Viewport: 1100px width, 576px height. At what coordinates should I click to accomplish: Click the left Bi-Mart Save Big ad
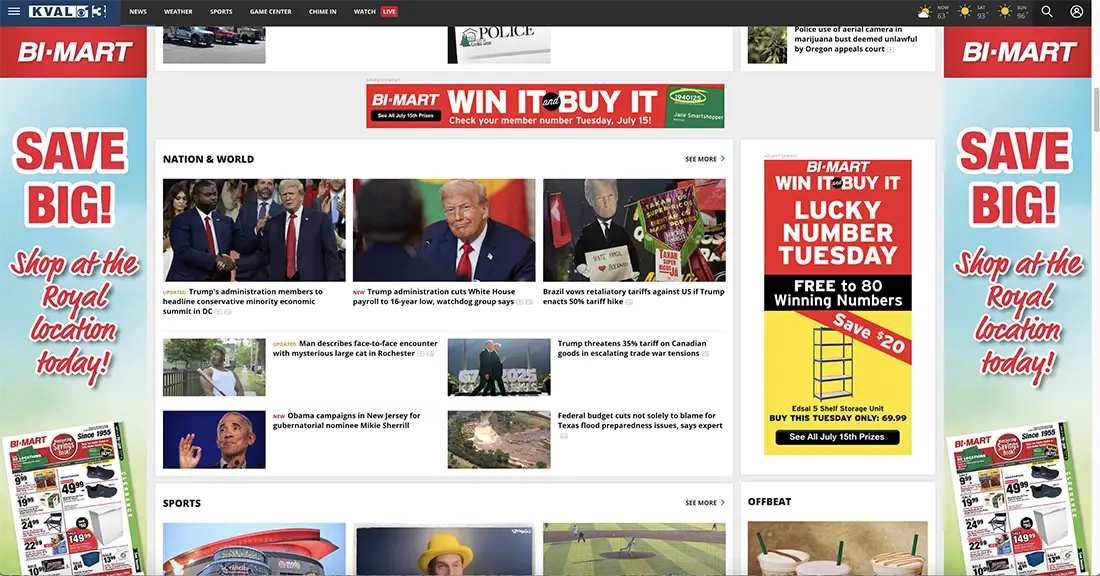73,301
